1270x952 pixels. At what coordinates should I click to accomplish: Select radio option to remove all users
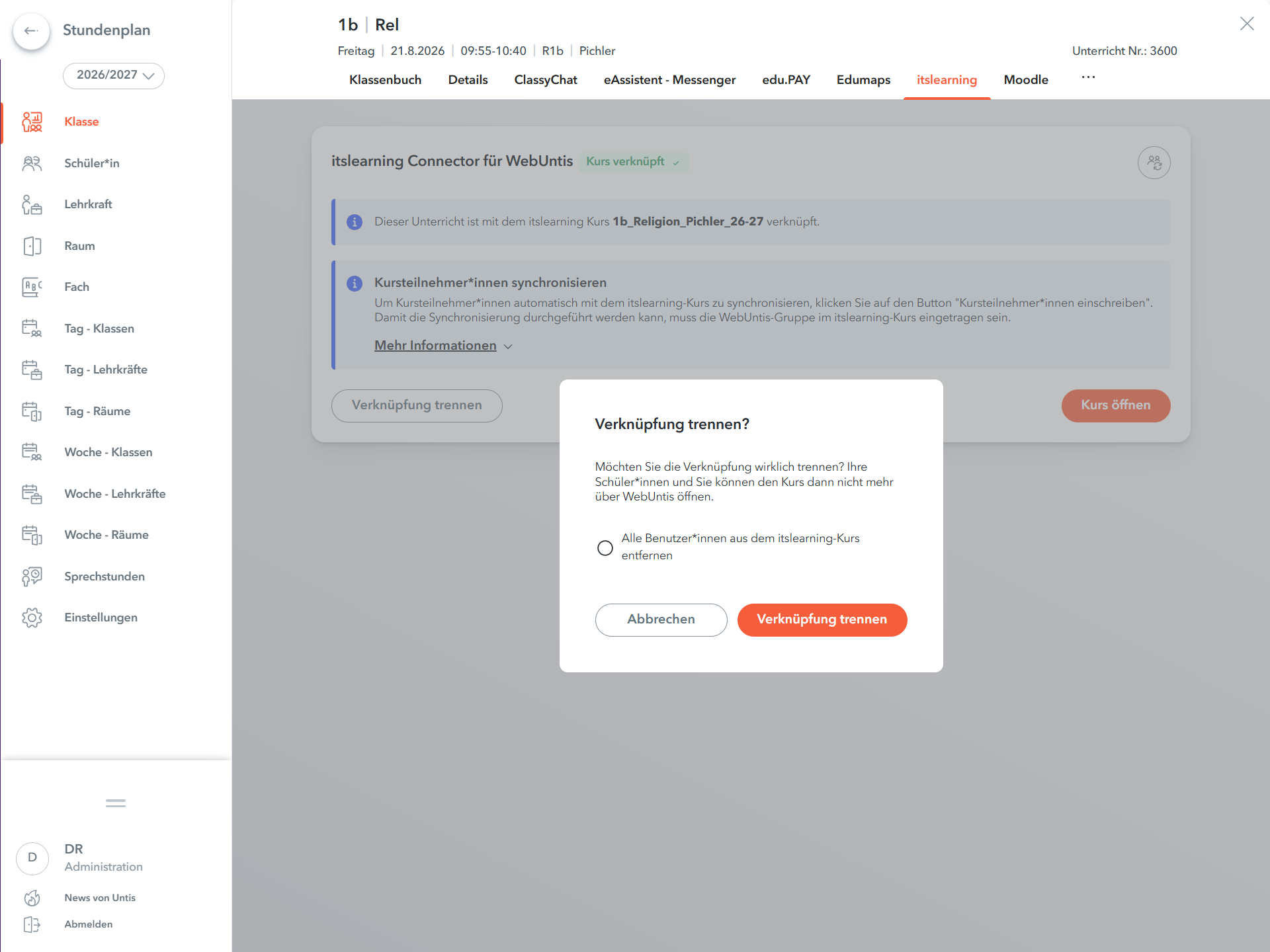(x=605, y=547)
